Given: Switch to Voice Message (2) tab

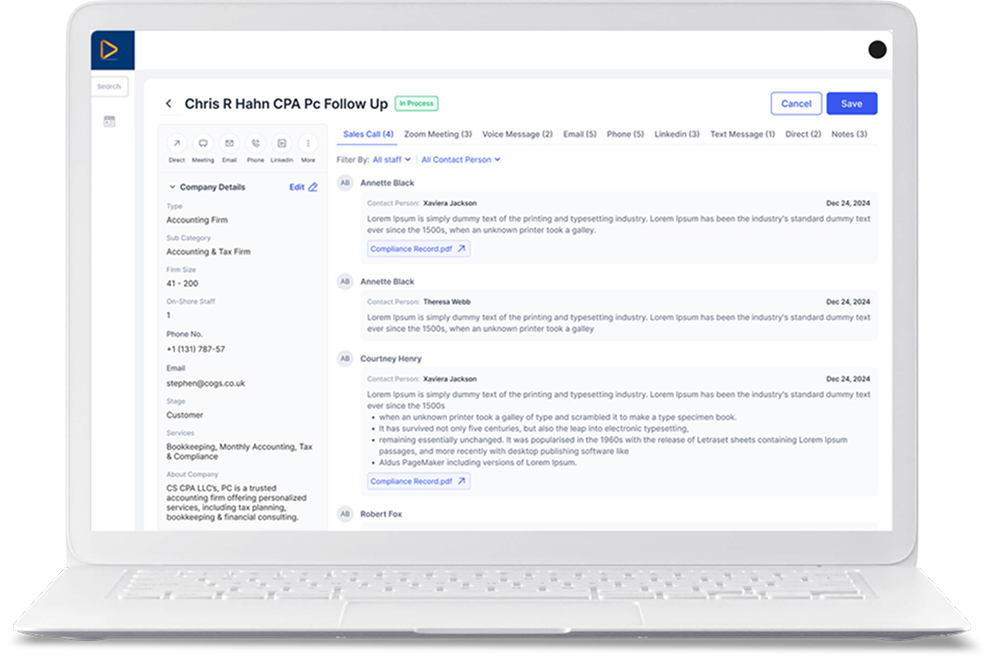Looking at the screenshot, I should click(x=518, y=134).
